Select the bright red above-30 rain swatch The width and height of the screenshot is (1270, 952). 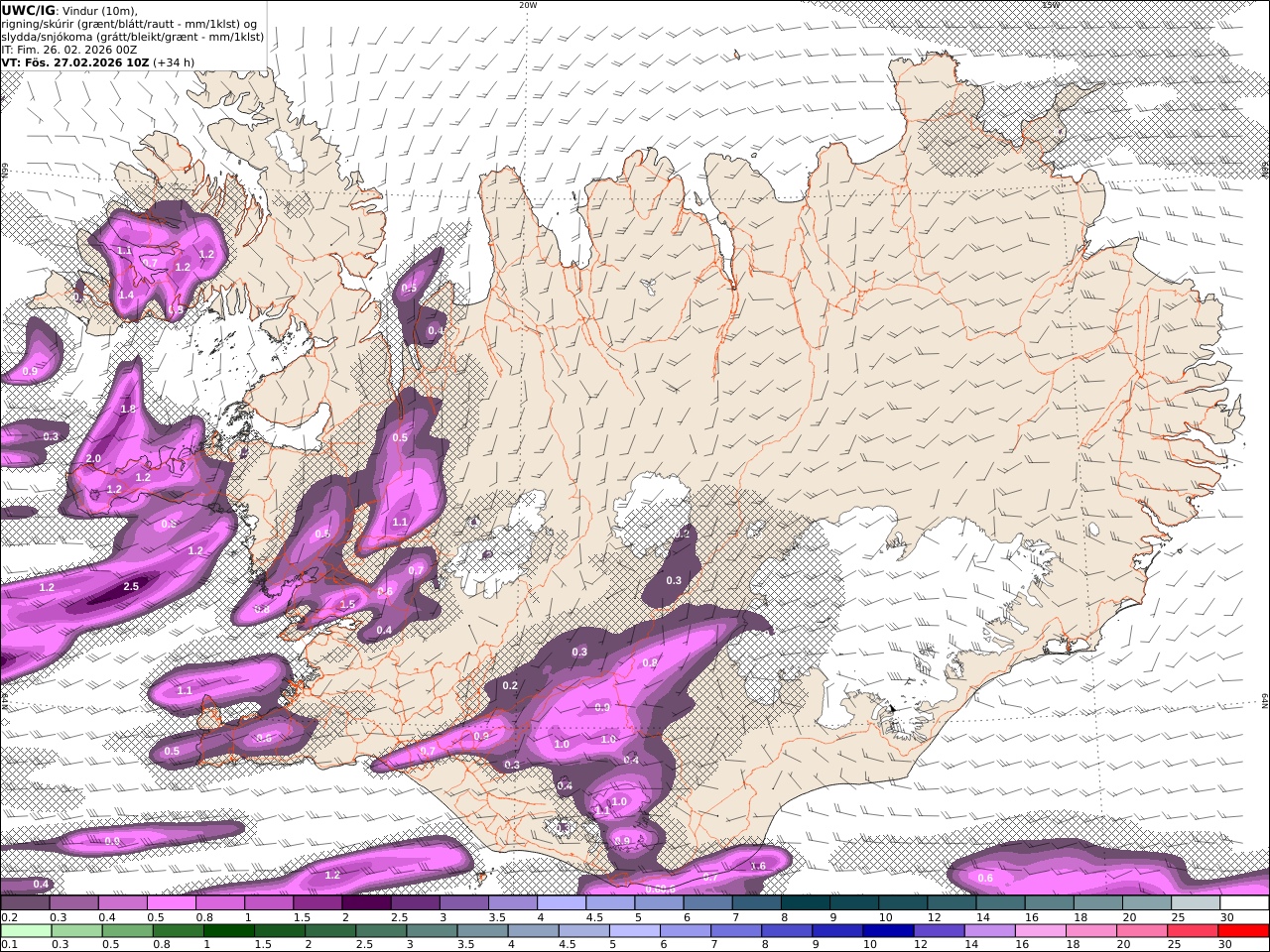[1242, 931]
